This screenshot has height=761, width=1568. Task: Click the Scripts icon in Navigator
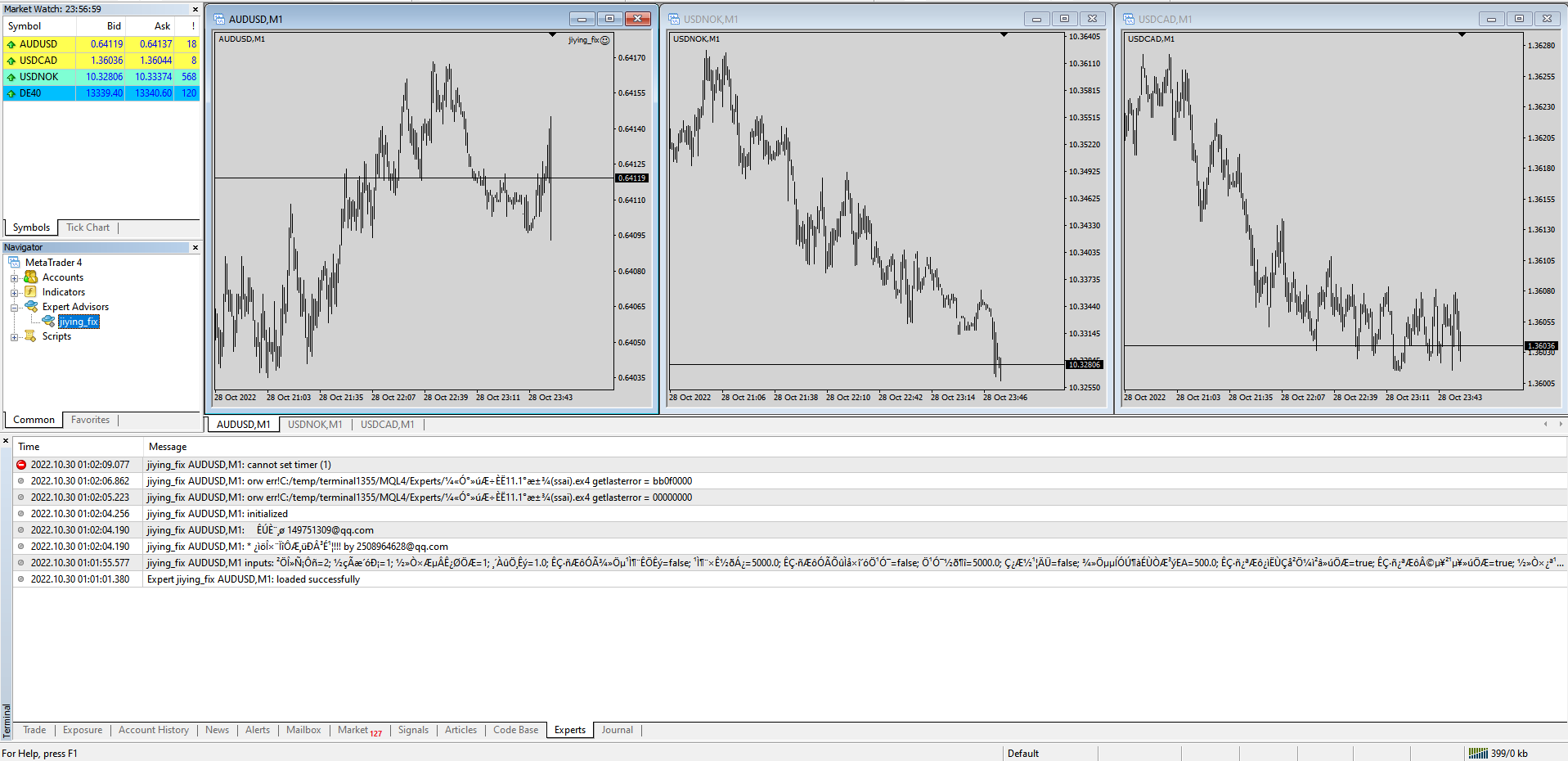pyautogui.click(x=31, y=336)
